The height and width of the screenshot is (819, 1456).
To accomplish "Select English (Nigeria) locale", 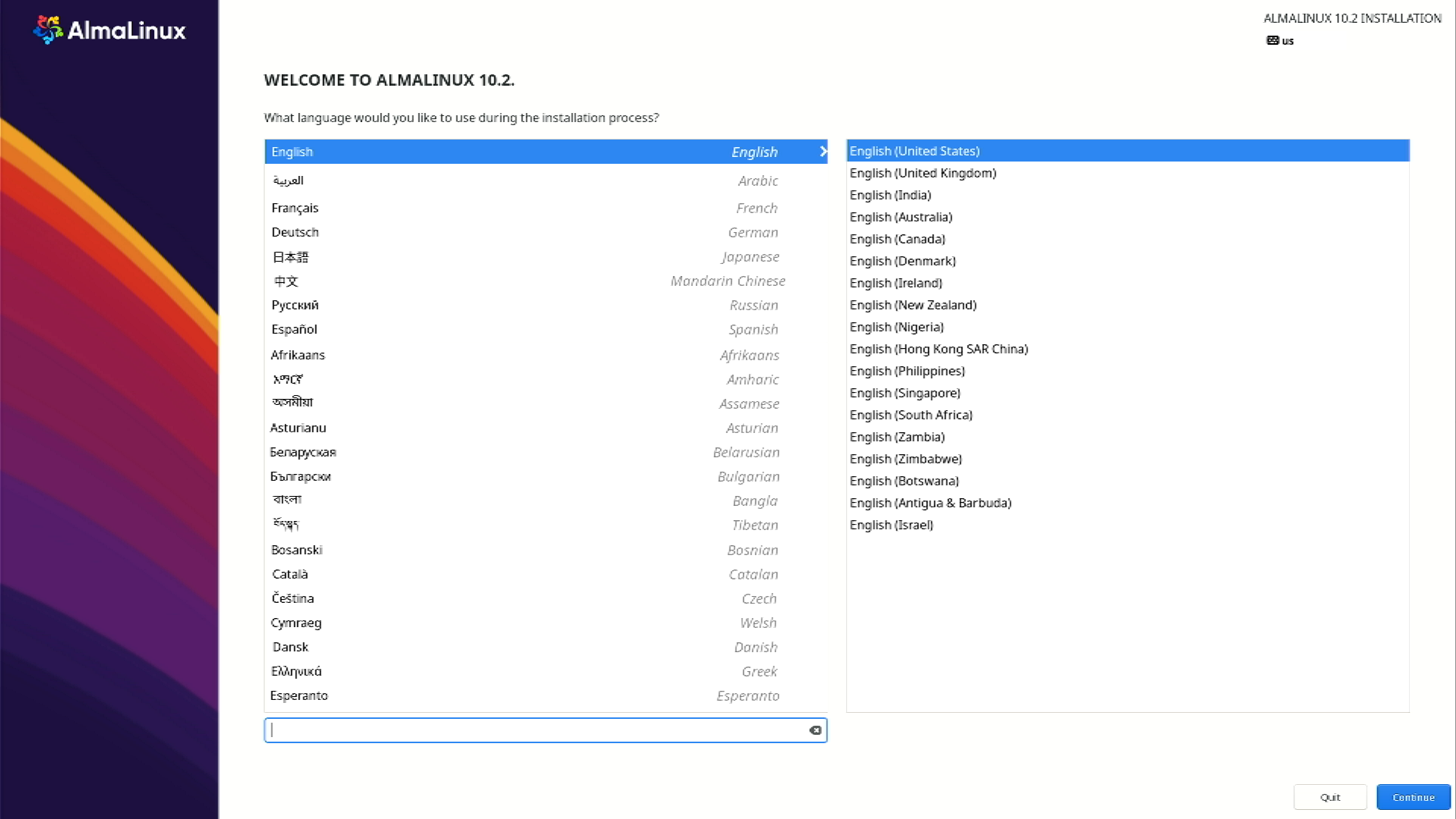I will (1128, 327).
